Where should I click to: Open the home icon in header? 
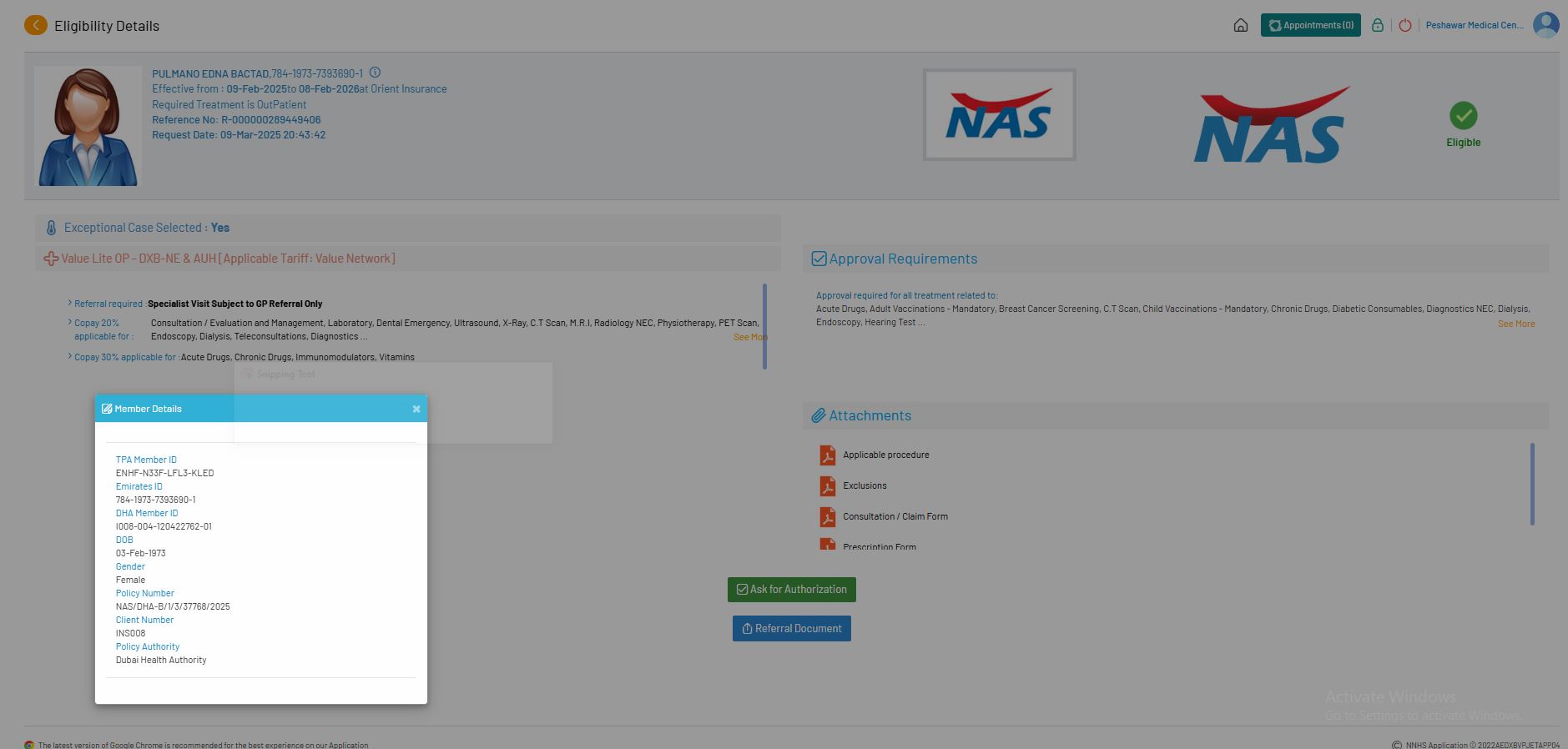point(1241,26)
